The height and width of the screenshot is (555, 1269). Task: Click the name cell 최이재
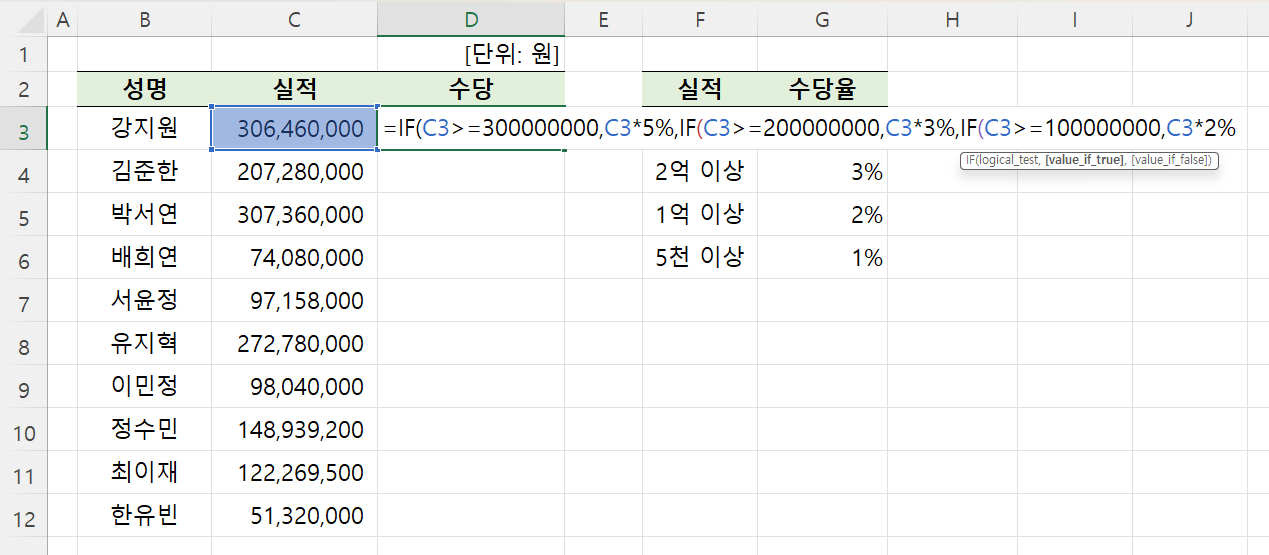pos(144,473)
